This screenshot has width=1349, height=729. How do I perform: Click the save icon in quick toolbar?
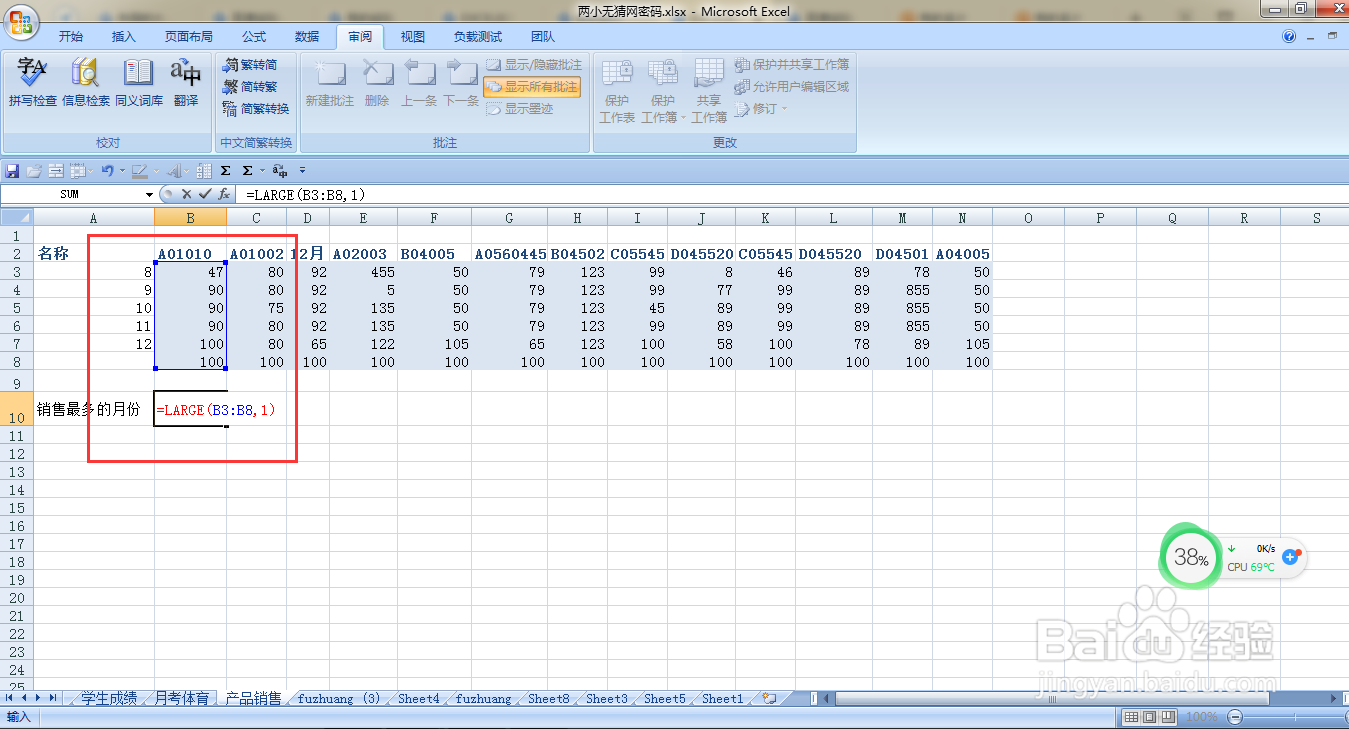12,171
